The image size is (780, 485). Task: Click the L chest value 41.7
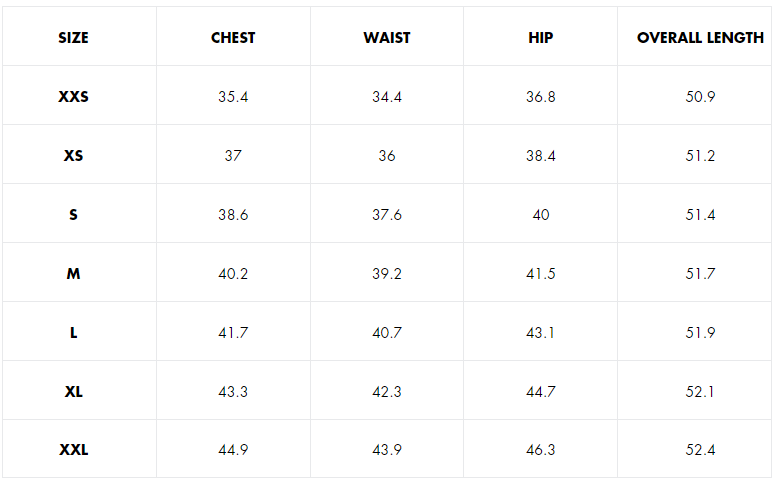coord(233,333)
